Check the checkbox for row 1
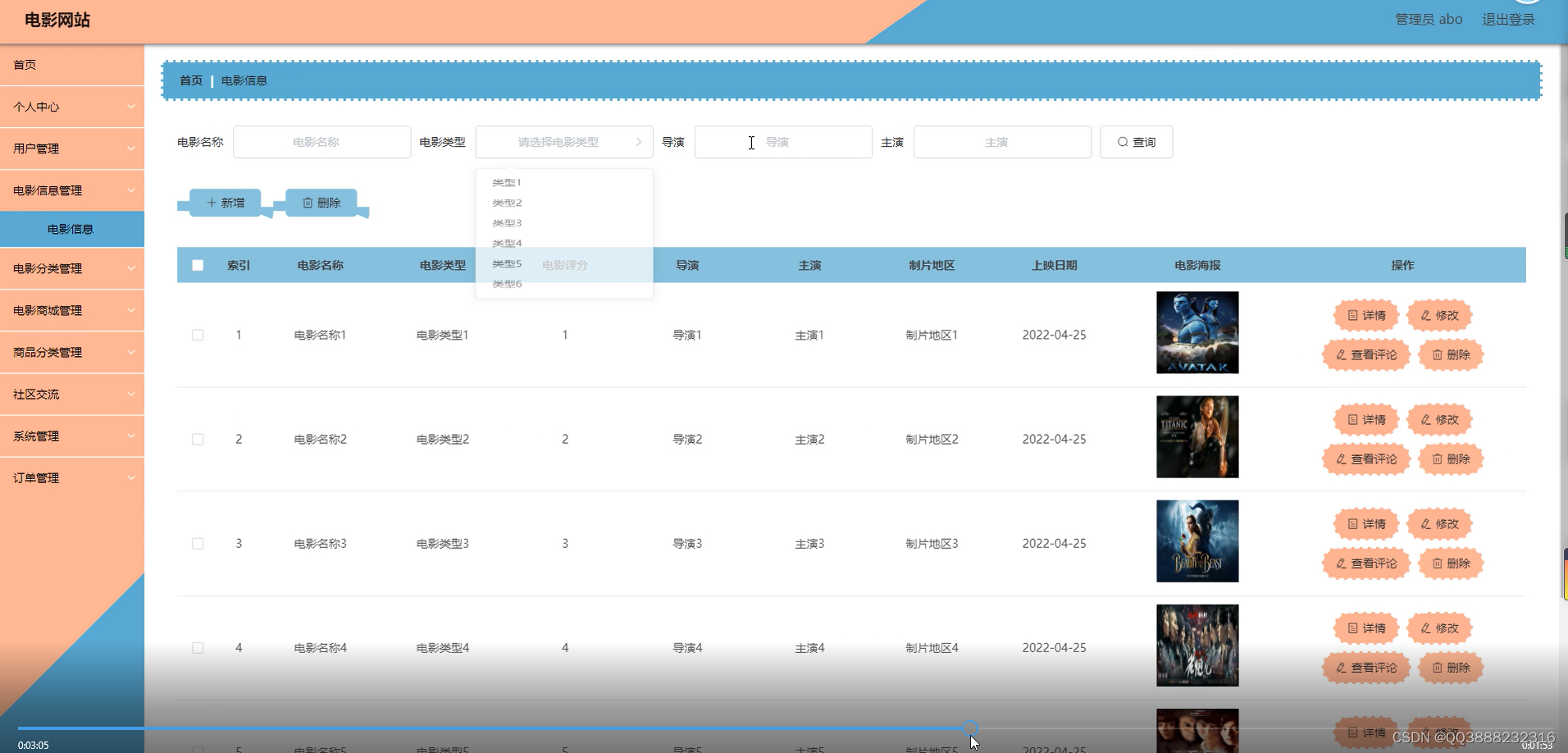 [198, 335]
